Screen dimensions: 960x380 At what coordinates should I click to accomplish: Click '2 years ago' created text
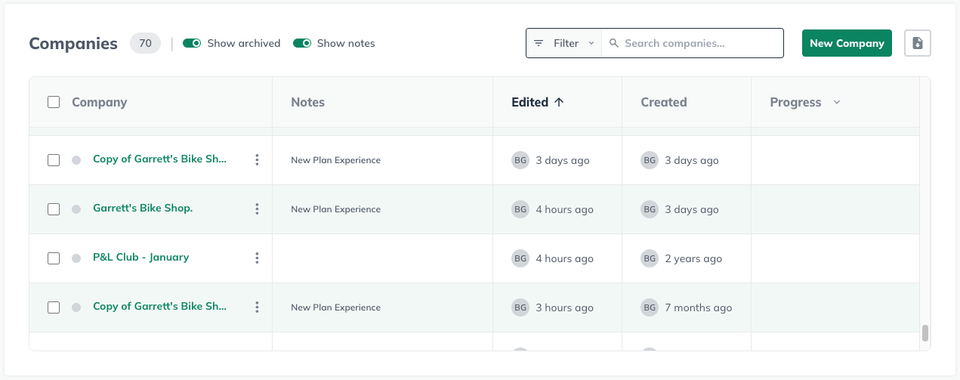(694, 259)
